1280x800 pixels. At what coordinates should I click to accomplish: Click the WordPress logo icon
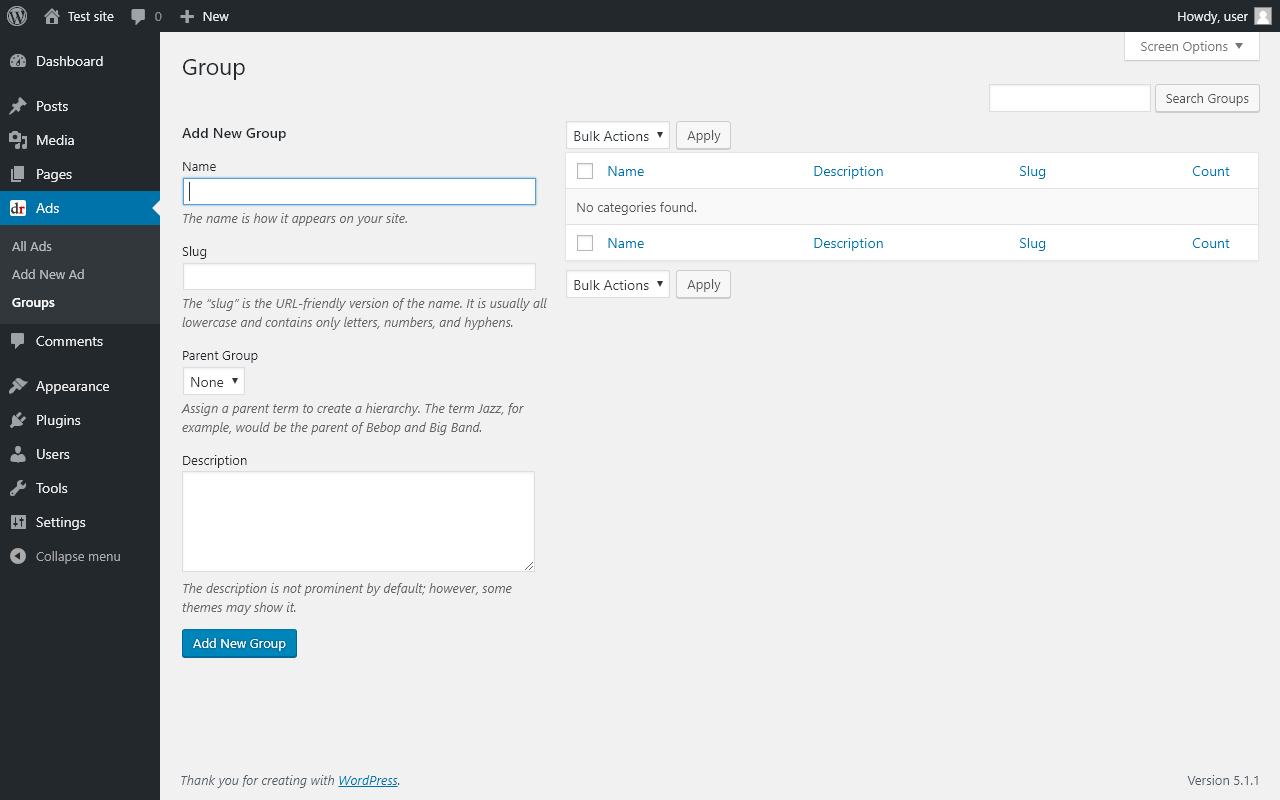tap(17, 16)
